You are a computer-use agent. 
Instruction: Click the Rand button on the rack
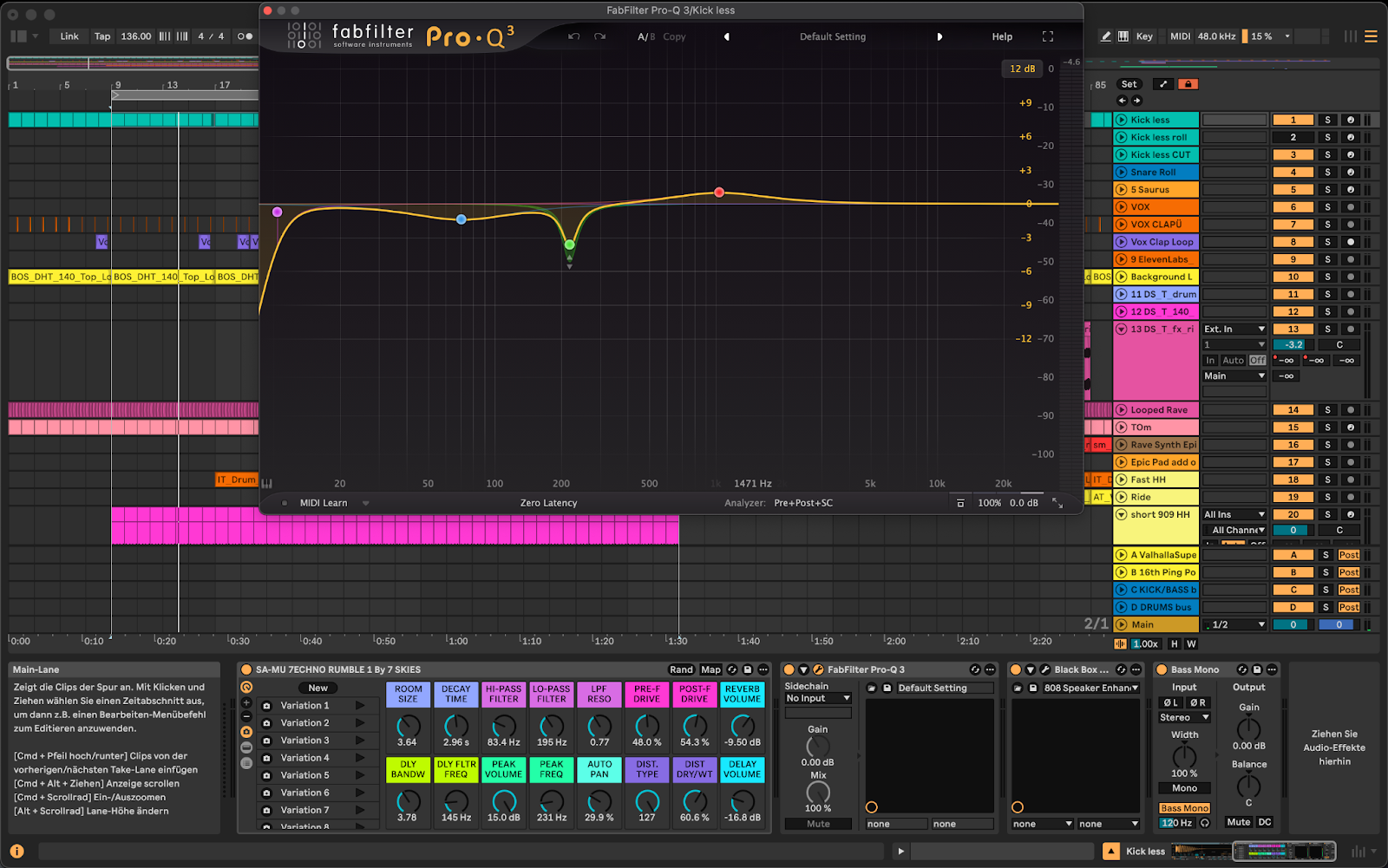click(x=681, y=669)
